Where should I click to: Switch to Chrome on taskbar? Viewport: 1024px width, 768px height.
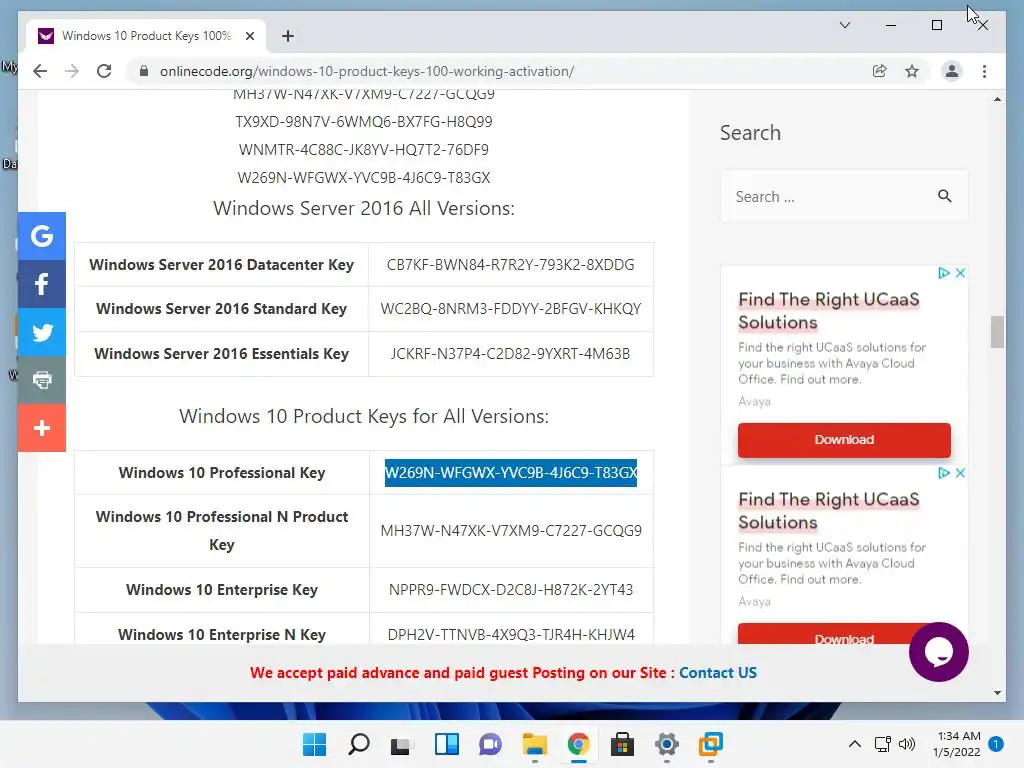(x=578, y=744)
